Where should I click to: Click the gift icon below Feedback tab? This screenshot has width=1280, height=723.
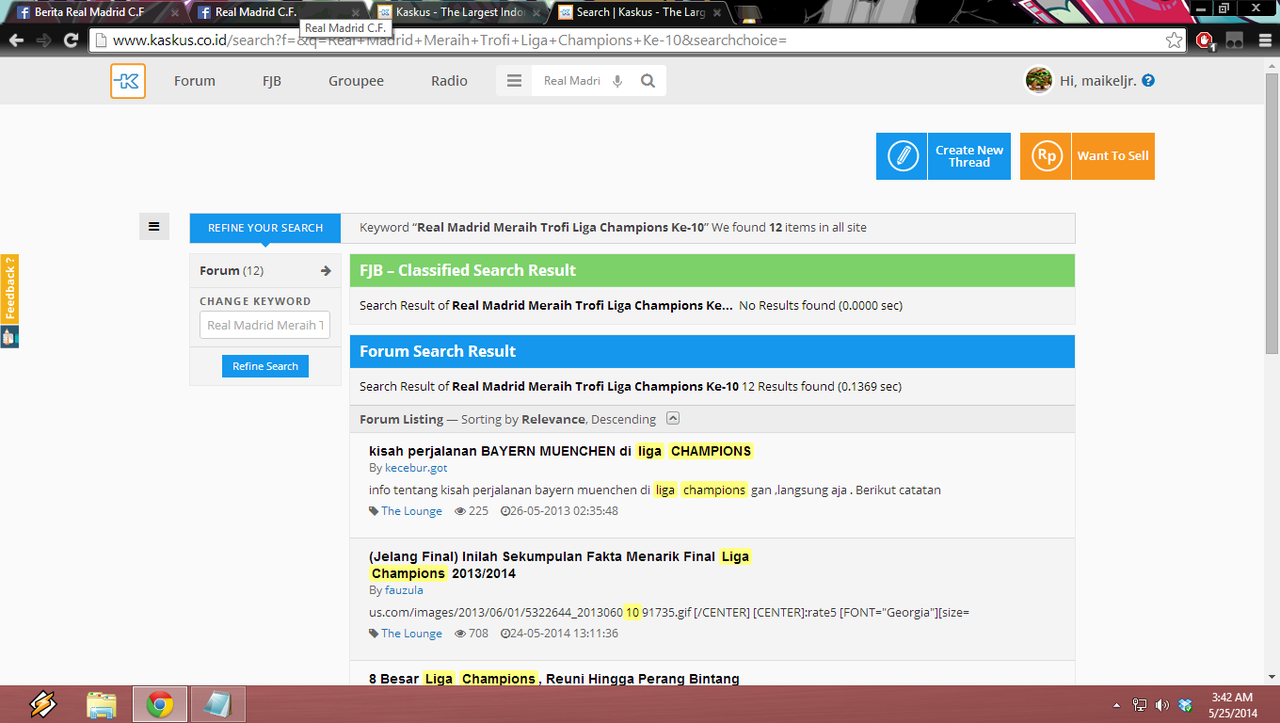9,337
